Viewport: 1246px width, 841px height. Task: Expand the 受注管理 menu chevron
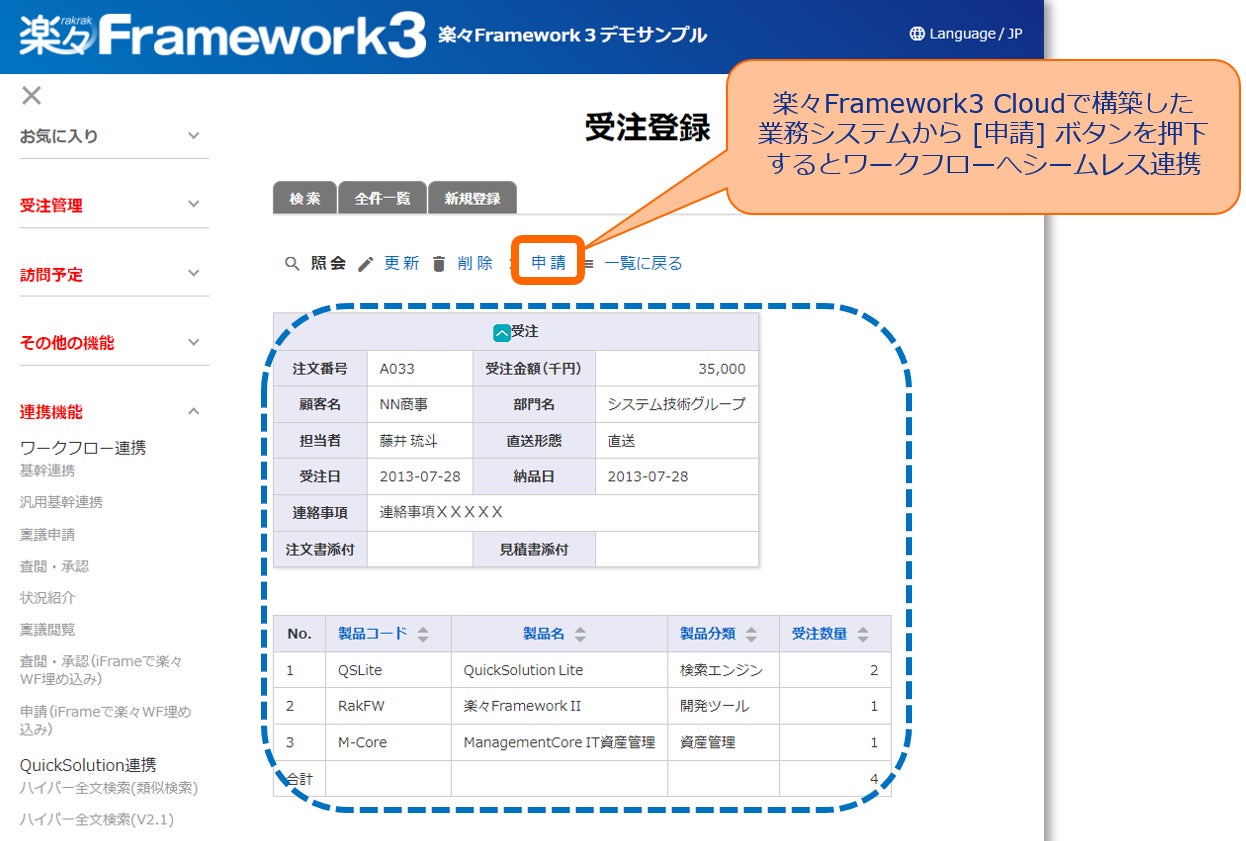pyautogui.click(x=194, y=205)
